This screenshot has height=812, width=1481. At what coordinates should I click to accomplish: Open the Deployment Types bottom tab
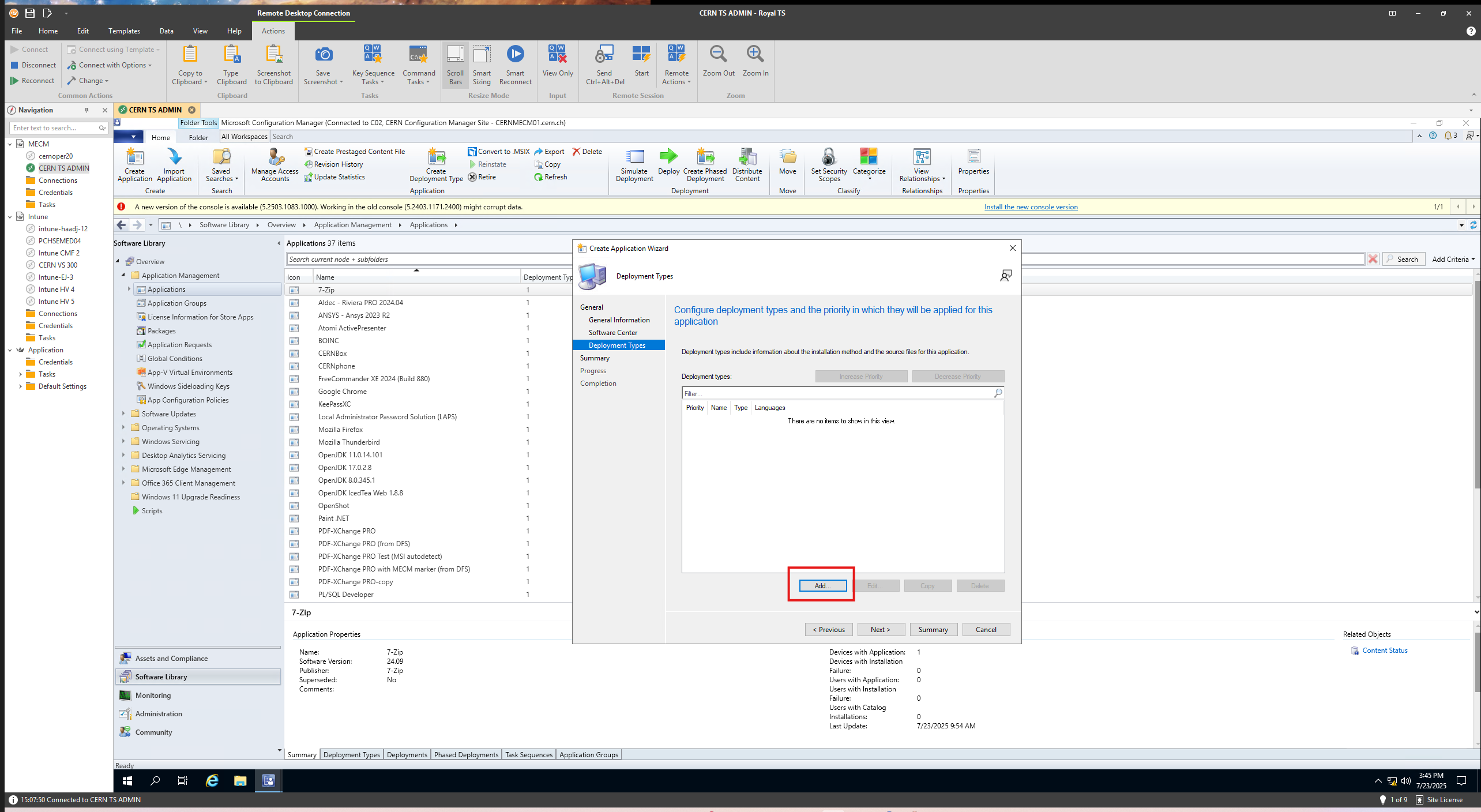coord(352,754)
